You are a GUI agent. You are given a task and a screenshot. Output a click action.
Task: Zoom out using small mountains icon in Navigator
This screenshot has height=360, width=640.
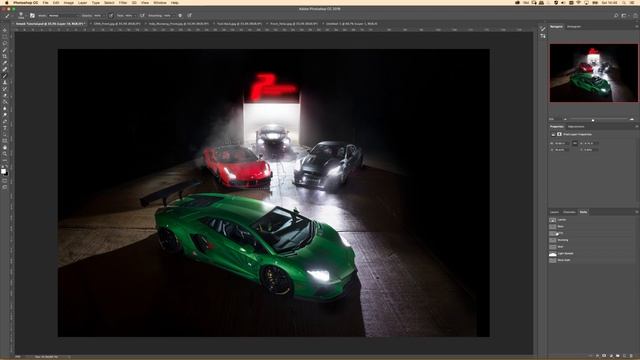coord(565,119)
